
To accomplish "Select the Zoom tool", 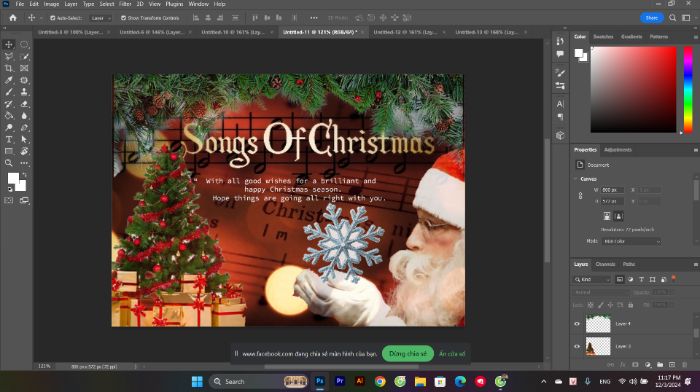I will tap(8, 163).
